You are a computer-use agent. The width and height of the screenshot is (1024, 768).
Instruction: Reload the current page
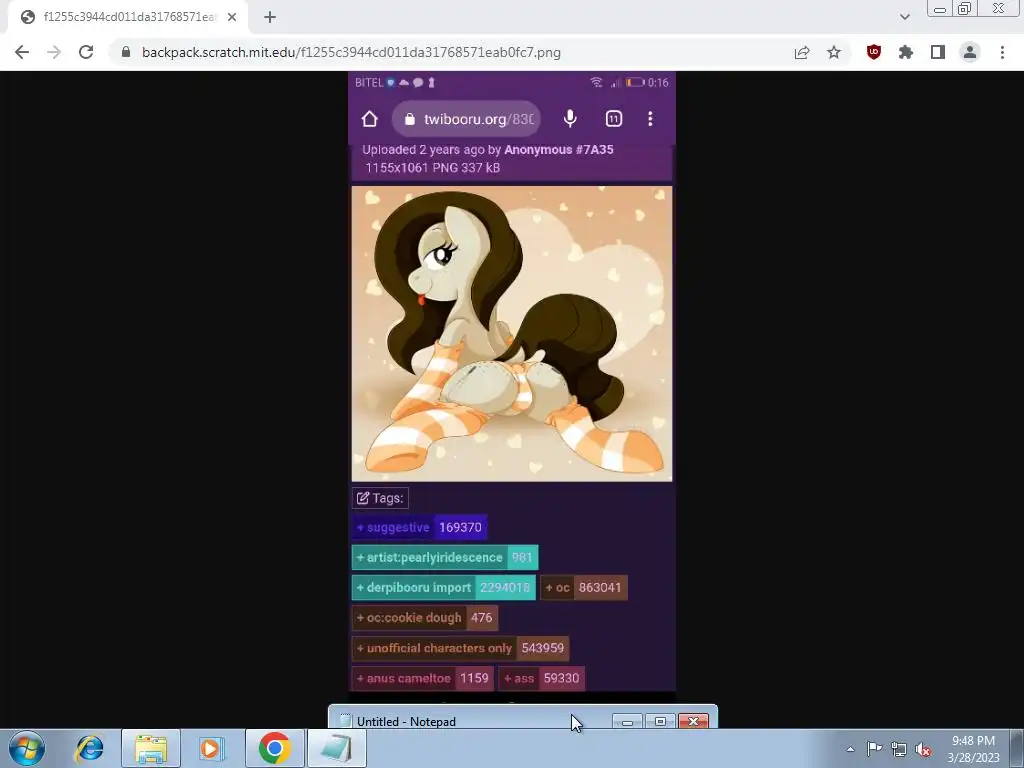86,52
